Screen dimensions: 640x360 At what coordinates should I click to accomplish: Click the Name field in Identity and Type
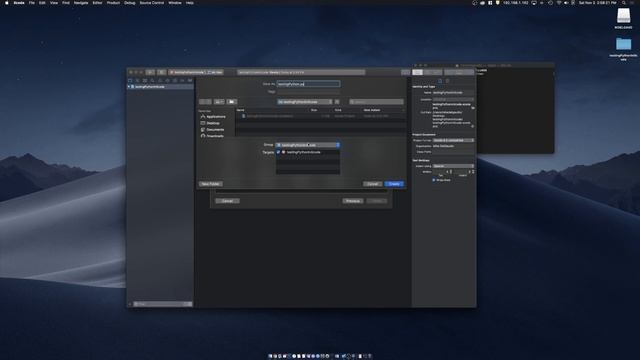coord(453,93)
